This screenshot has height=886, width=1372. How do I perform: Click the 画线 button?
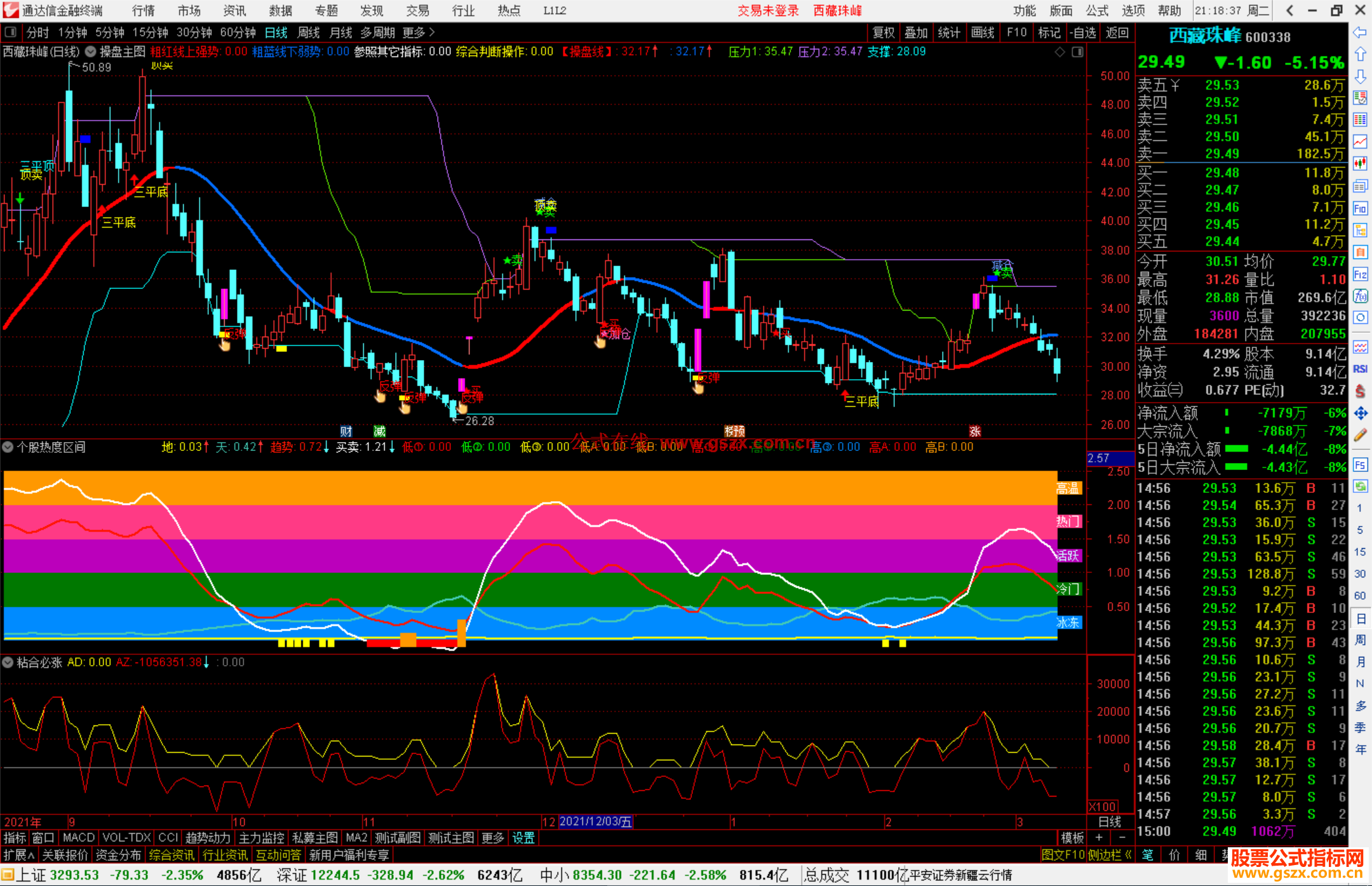point(983,32)
